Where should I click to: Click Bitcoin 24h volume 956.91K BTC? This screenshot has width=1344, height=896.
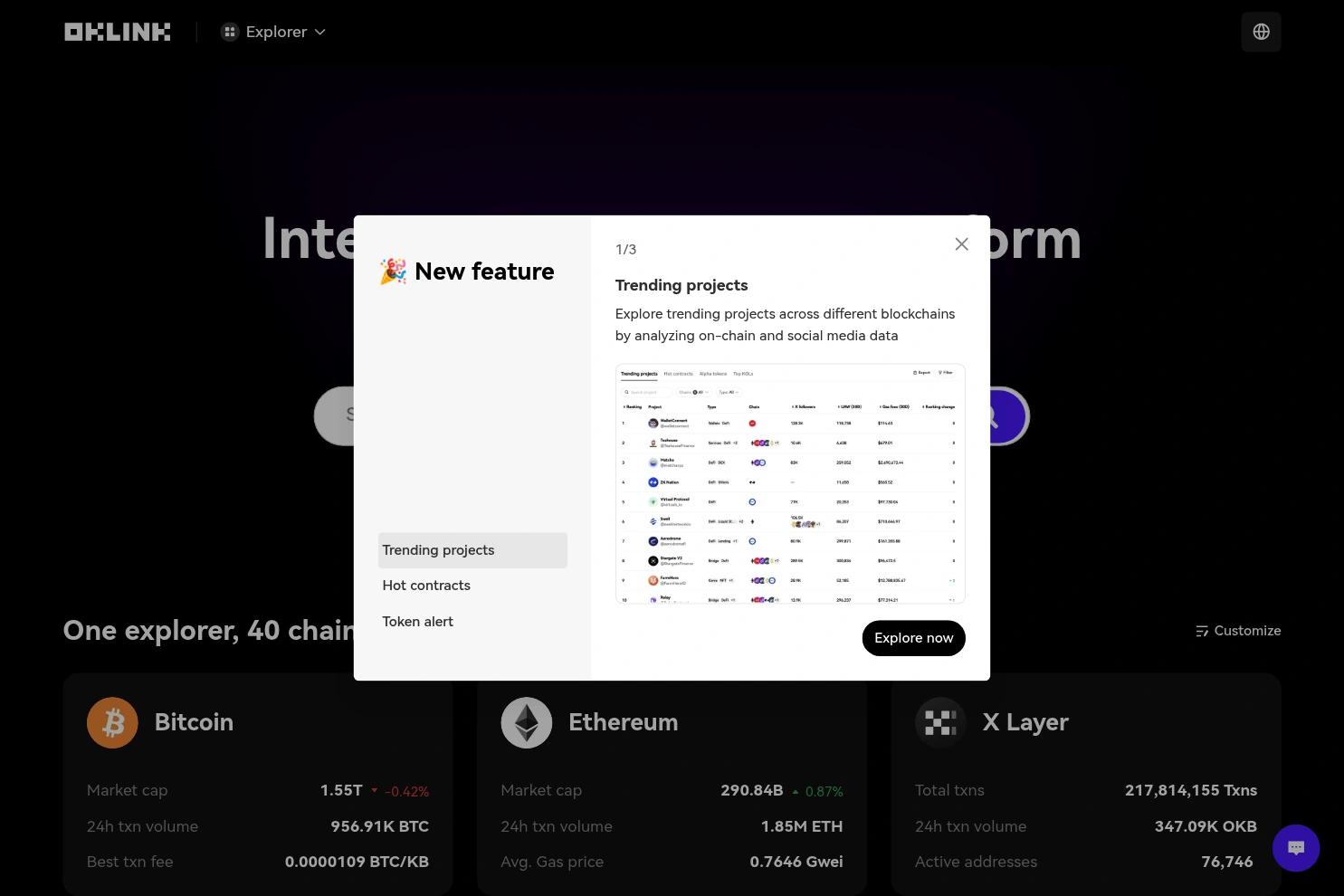tap(379, 826)
